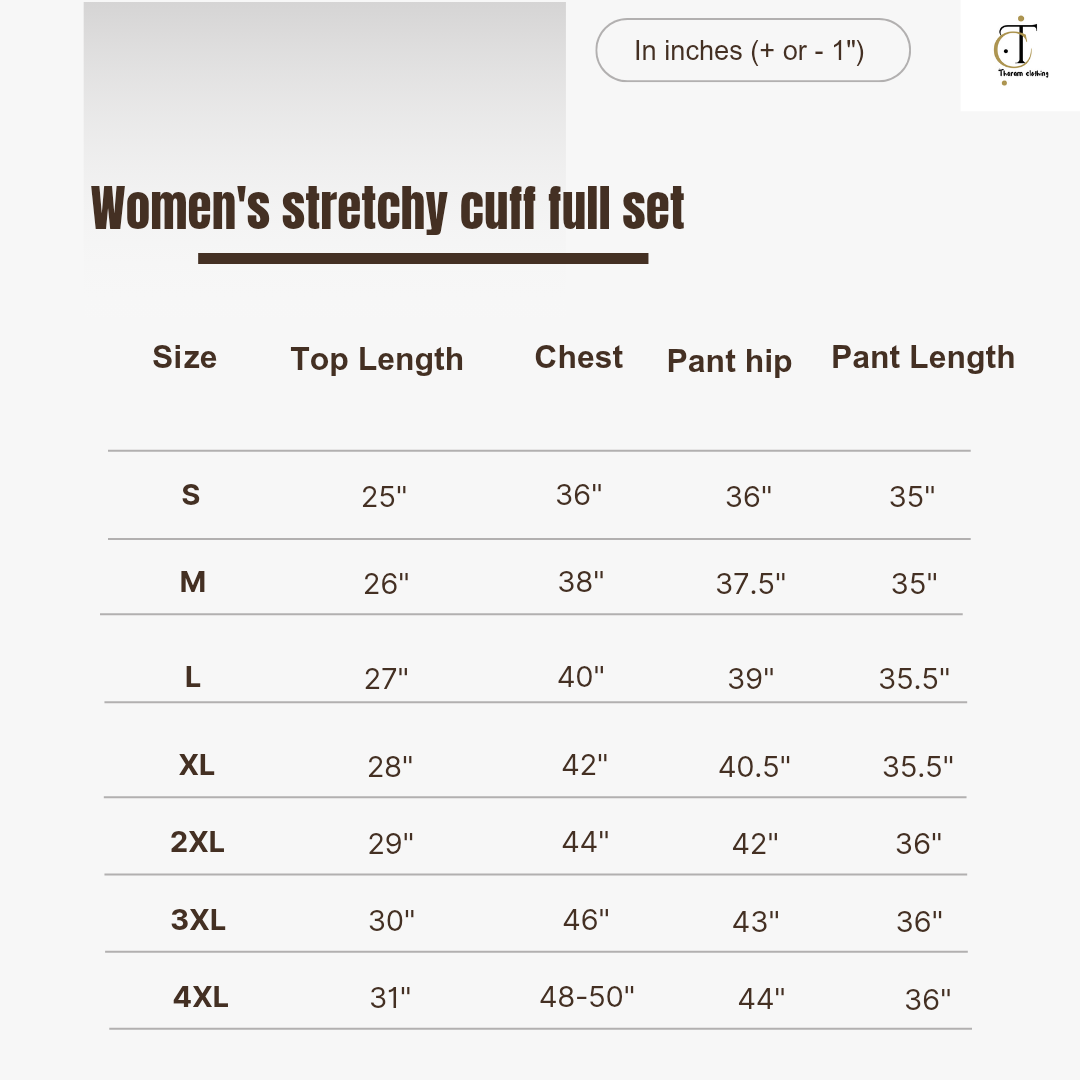Select the Top Length column header
The width and height of the screenshot is (1080, 1080).
click(x=377, y=359)
